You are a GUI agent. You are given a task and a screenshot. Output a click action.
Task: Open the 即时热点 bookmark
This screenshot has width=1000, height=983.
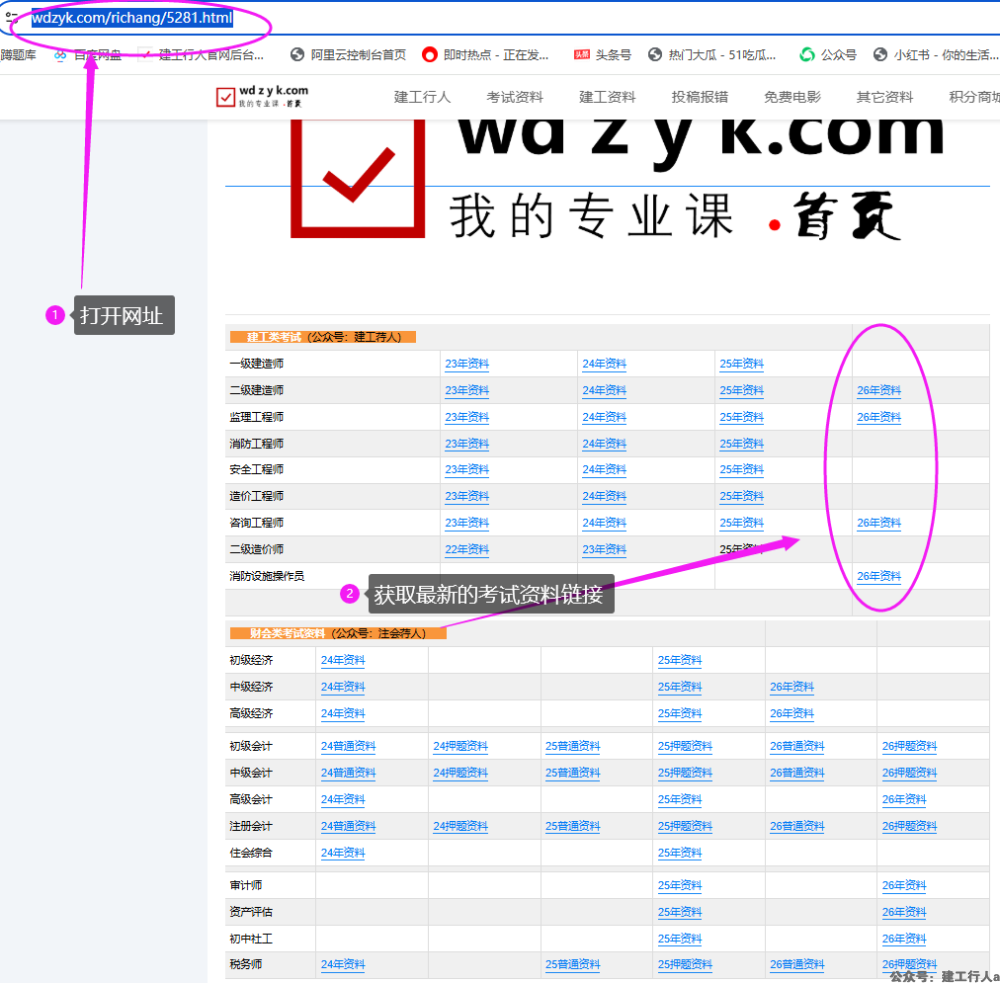pyautogui.click(x=485, y=55)
